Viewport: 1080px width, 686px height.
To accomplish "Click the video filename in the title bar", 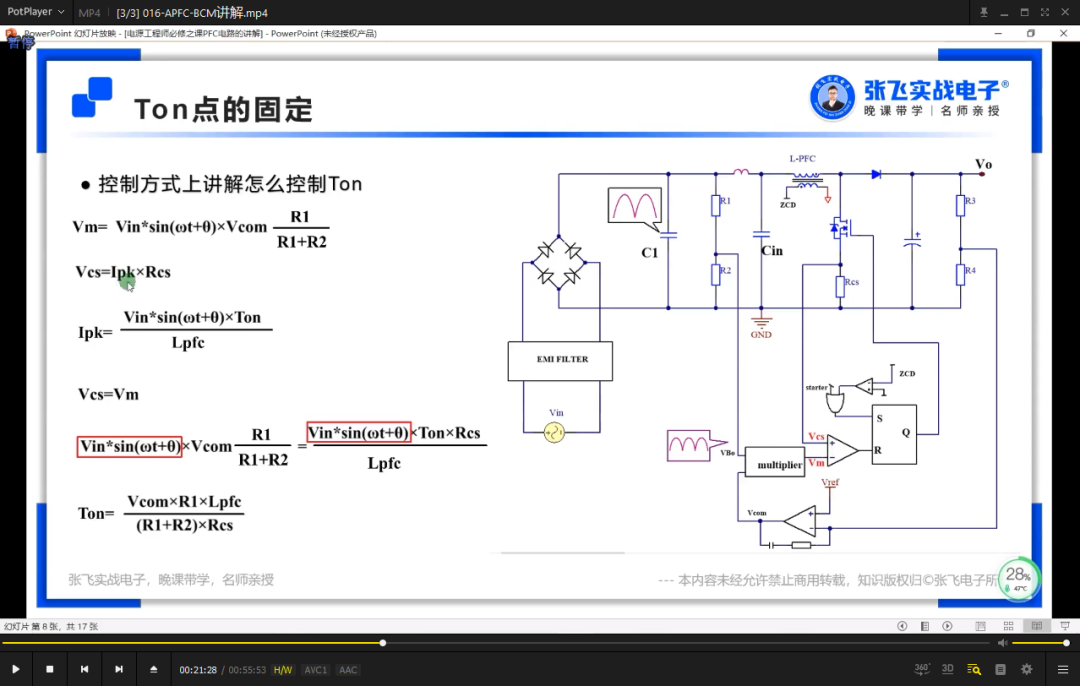I will point(191,12).
